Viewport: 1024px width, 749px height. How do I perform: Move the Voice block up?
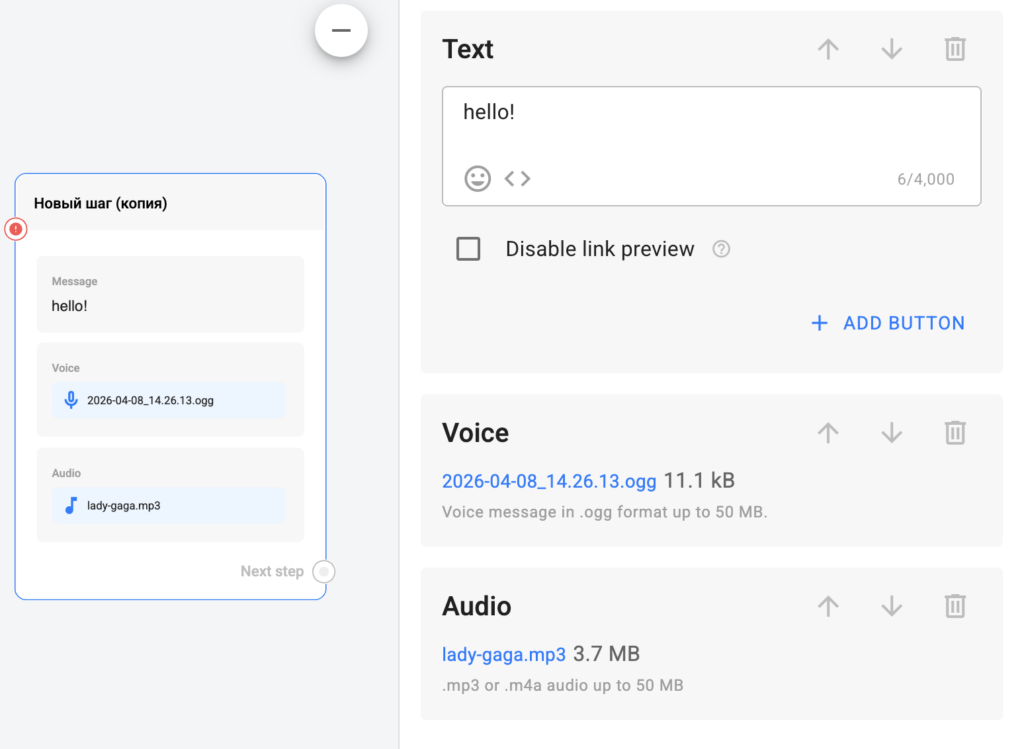828,433
